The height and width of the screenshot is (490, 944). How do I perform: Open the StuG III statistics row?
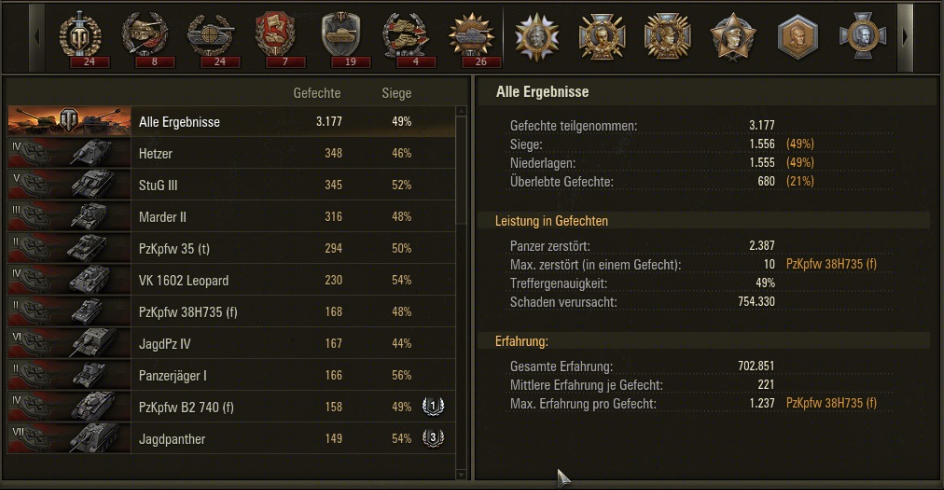(230, 185)
